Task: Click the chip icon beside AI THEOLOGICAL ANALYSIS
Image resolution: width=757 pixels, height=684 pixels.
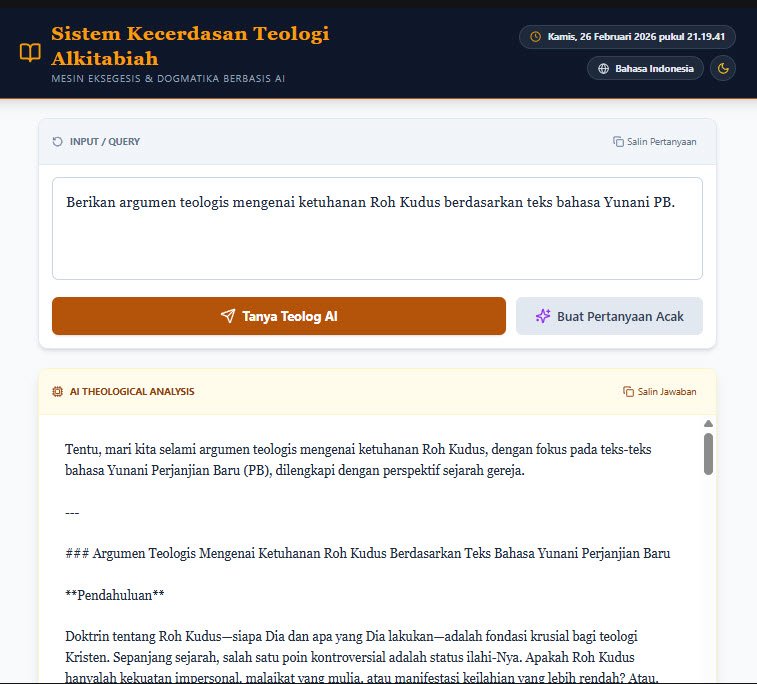Action: 57,391
